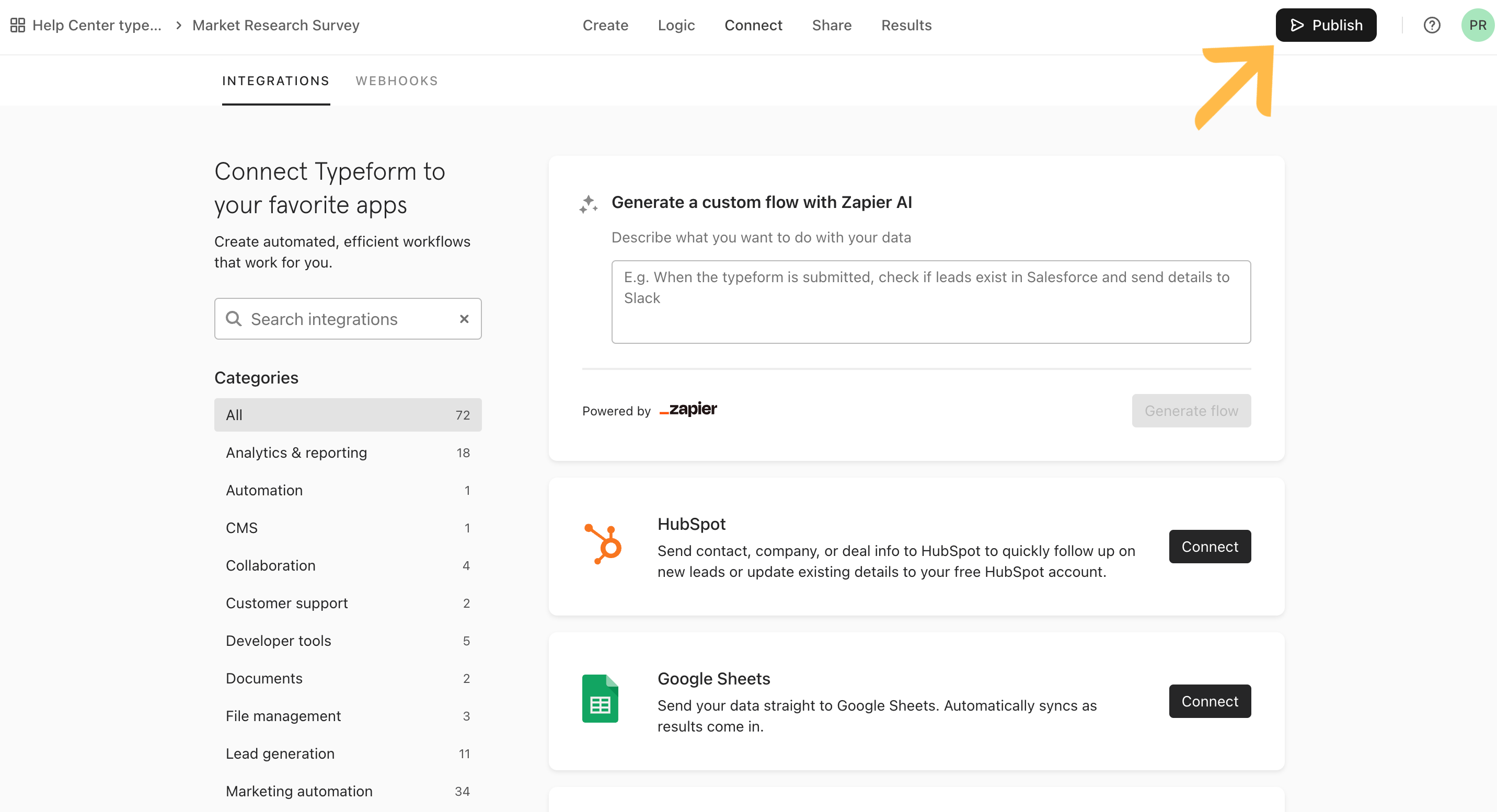Go to the Logic tab
The image size is (1497, 812).
pyautogui.click(x=676, y=25)
